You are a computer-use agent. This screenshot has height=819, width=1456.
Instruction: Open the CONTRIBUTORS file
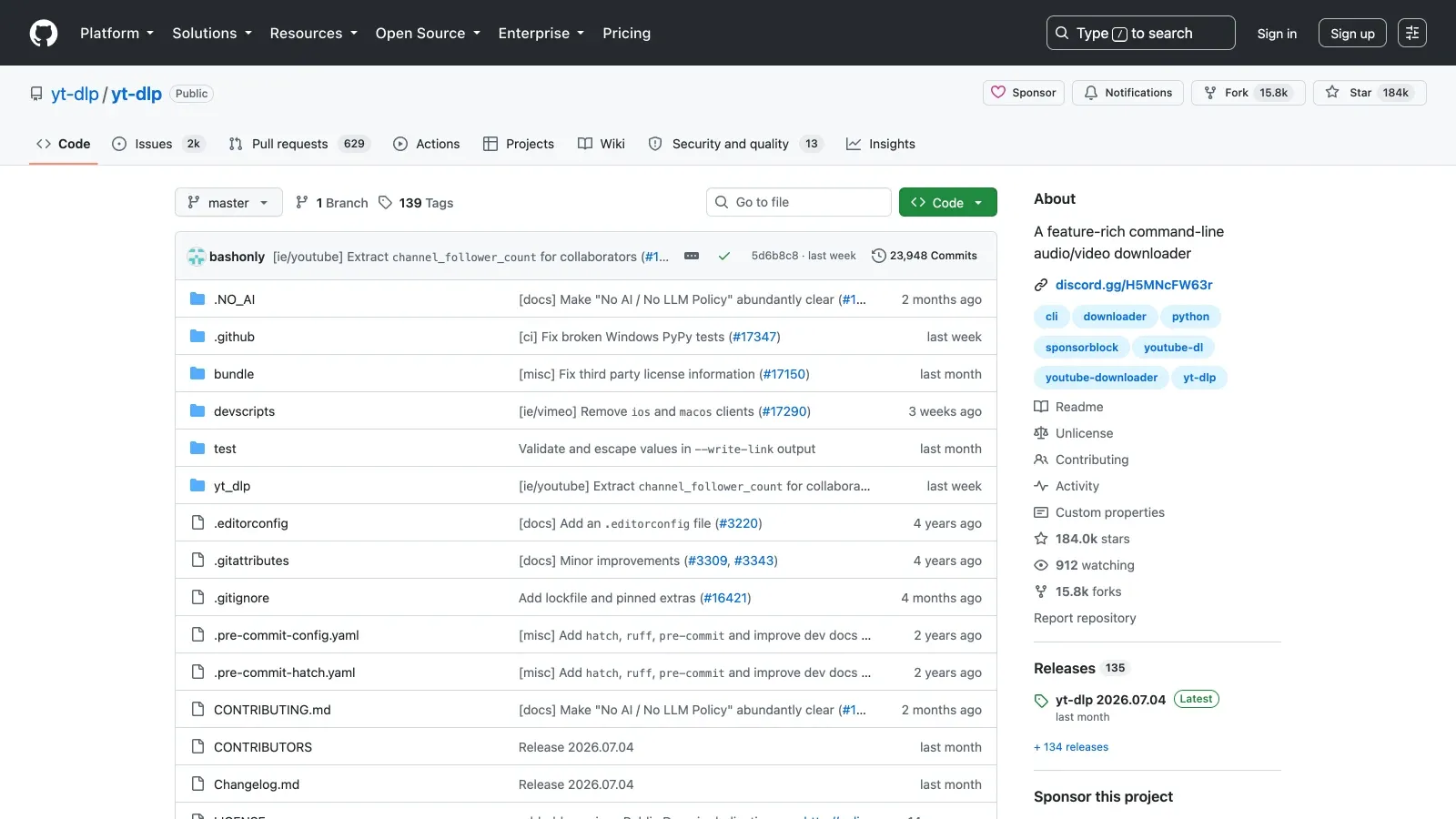pos(263,747)
